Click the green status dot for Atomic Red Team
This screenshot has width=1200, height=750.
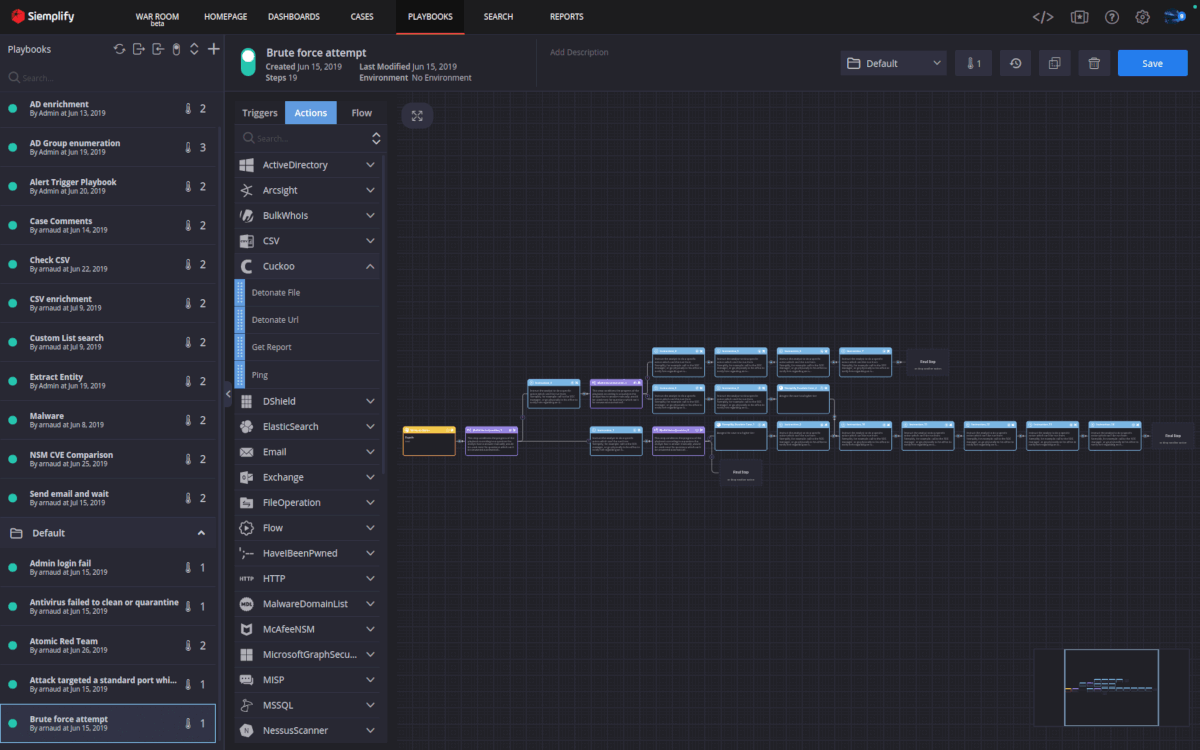click(13, 646)
